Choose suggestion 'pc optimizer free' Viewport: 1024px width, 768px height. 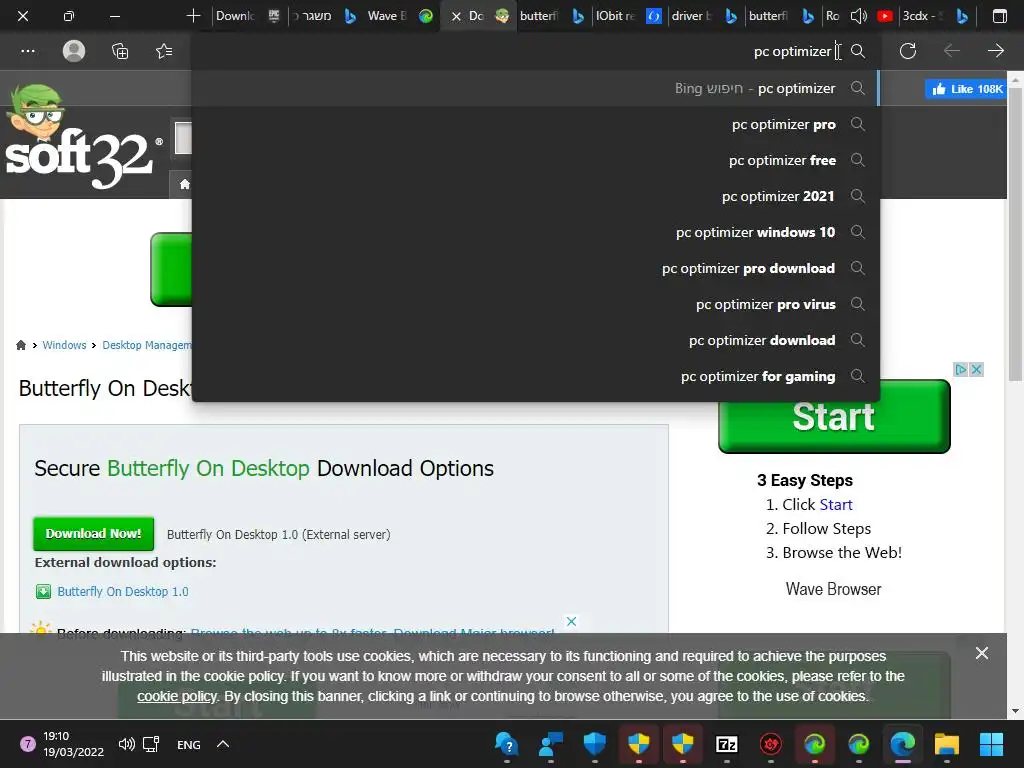tap(536, 160)
